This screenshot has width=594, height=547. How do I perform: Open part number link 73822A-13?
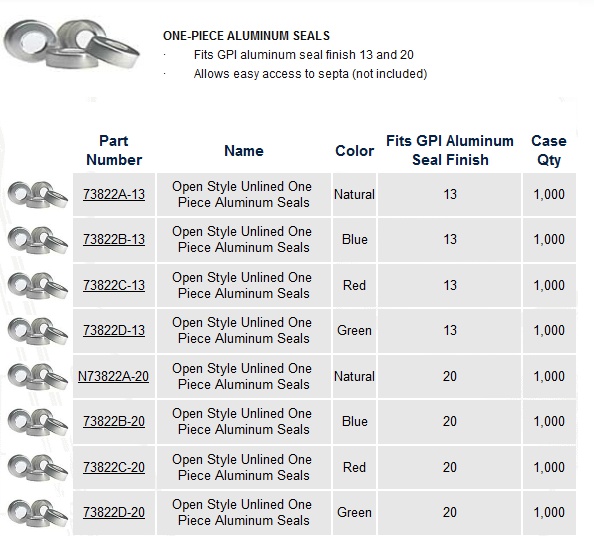(114, 194)
